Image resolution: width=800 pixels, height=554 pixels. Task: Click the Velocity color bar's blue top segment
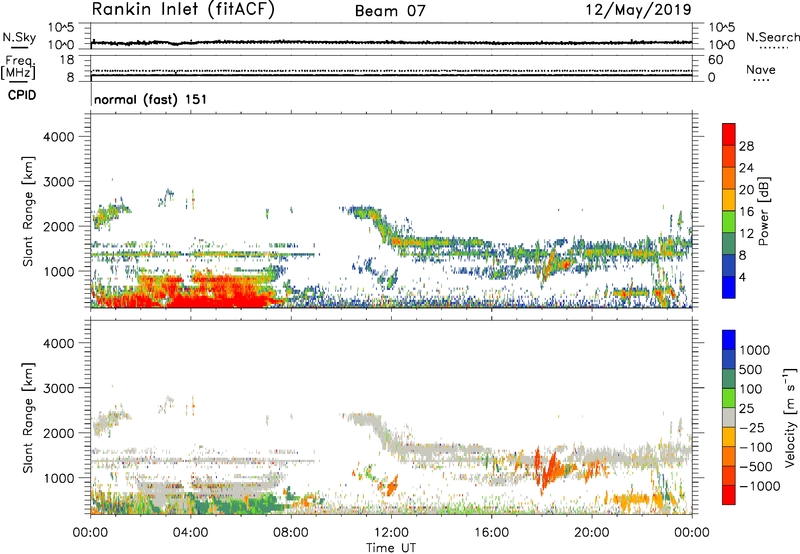[x=729, y=340]
